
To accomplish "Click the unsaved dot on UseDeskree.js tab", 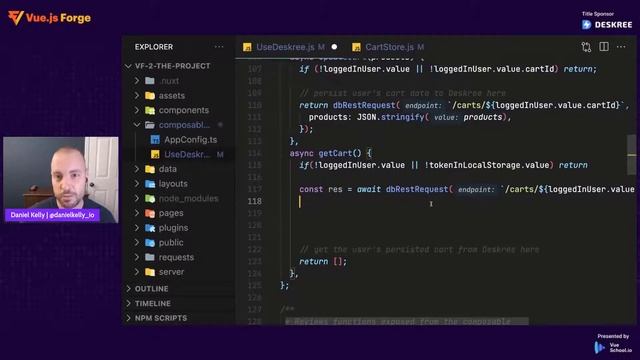I will 334,47.
